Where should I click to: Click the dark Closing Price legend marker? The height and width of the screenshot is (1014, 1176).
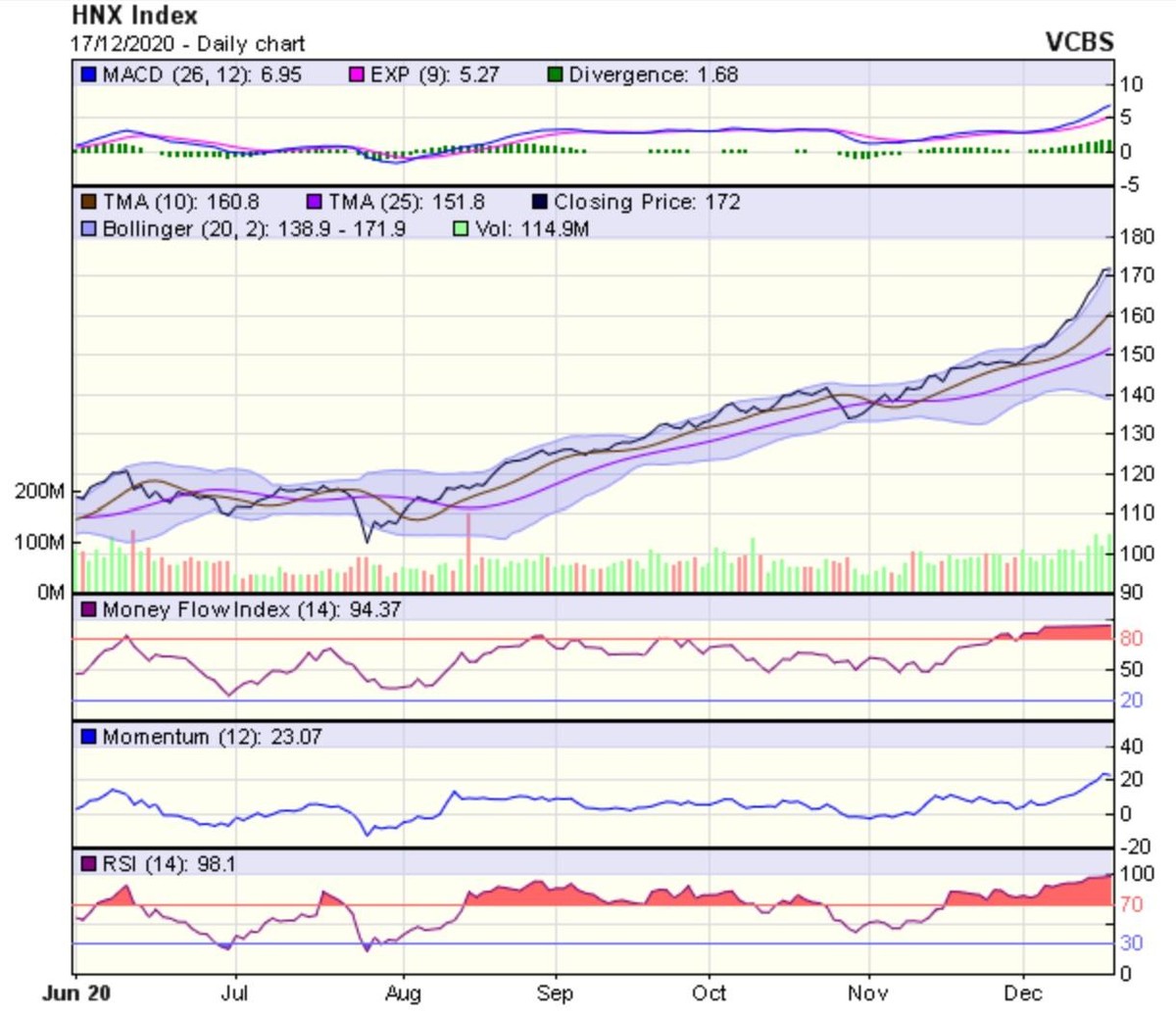coord(540,202)
